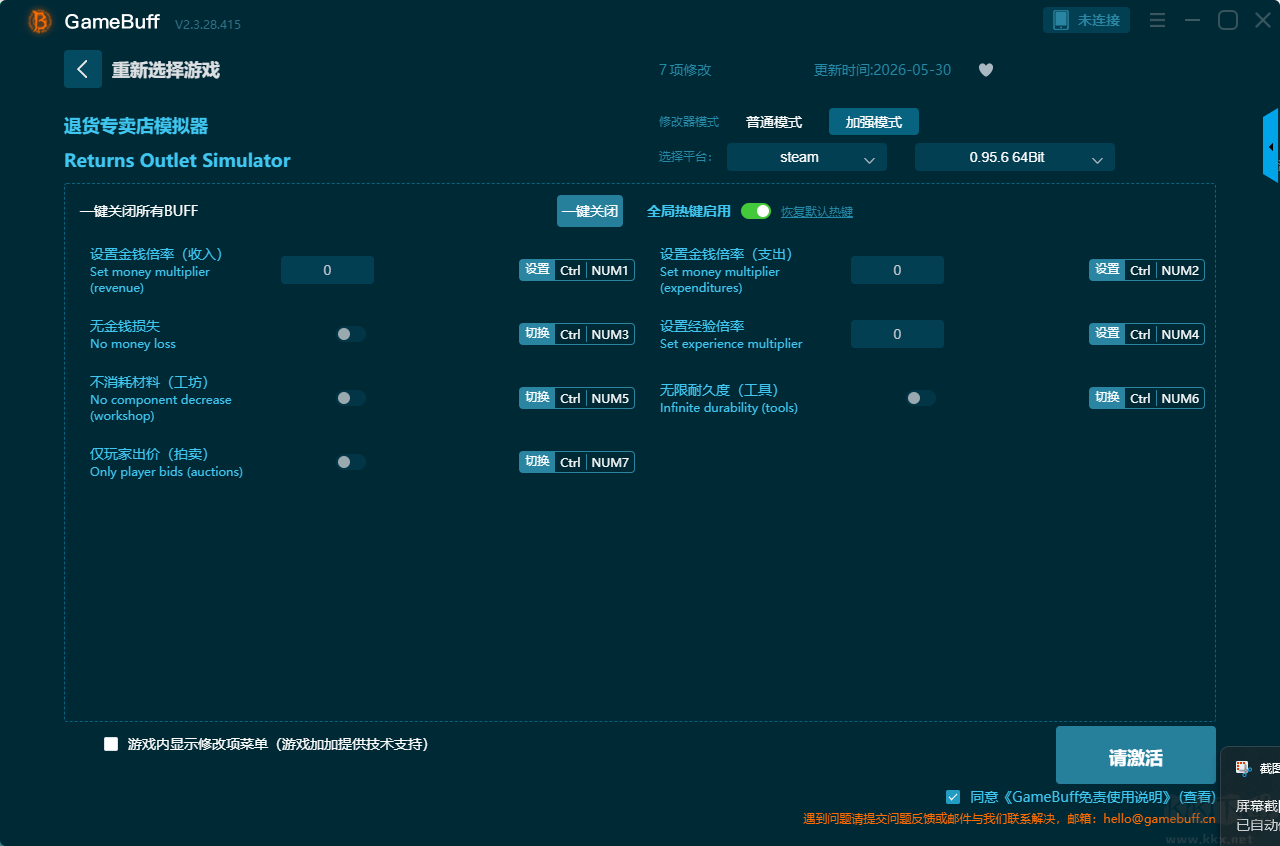Toggle 不消耗材料 No component decrease
The width and height of the screenshot is (1280, 846).
tap(351, 398)
